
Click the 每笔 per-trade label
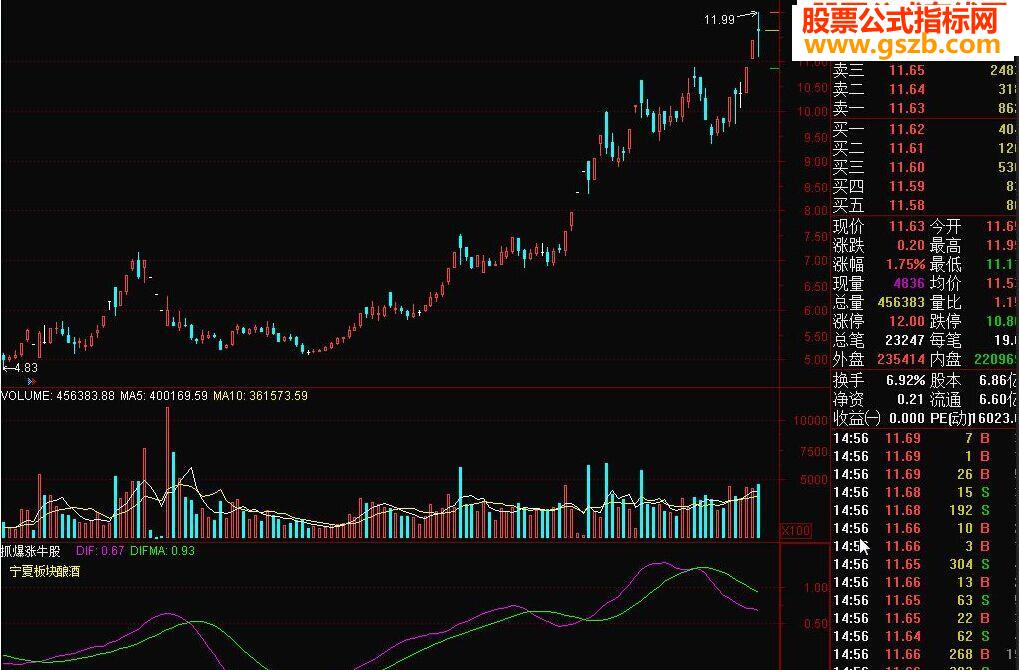coord(945,340)
